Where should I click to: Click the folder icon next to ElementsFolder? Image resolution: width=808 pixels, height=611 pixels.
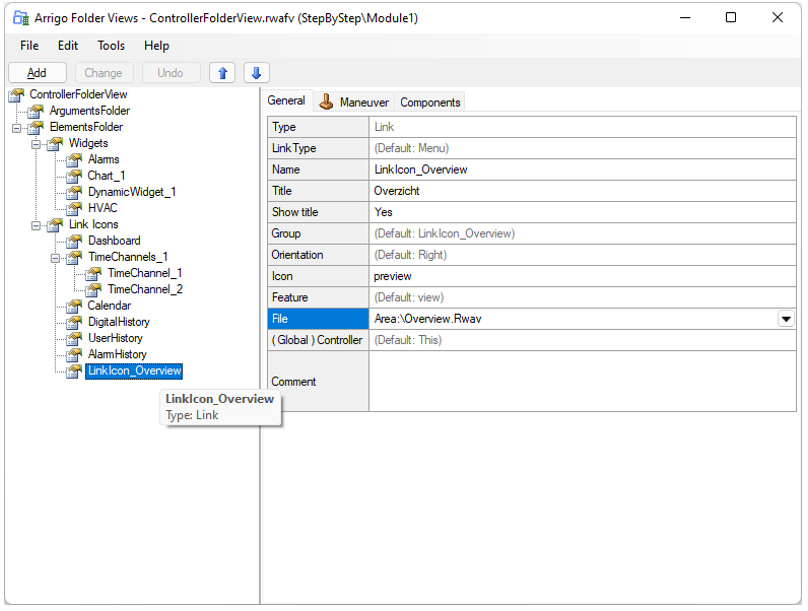36,127
